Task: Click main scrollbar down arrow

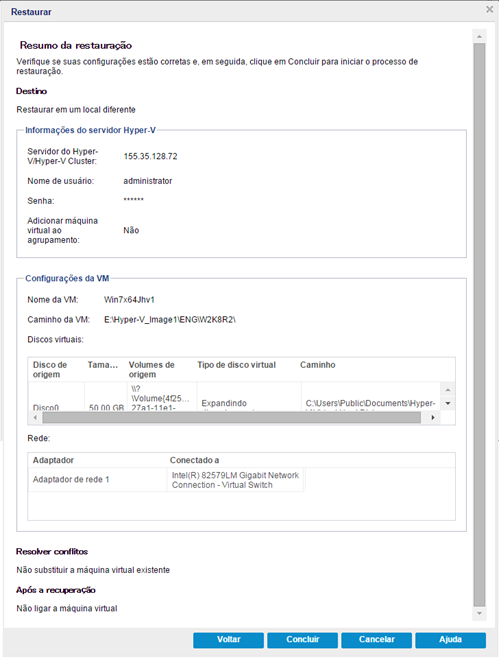Action: [479, 614]
